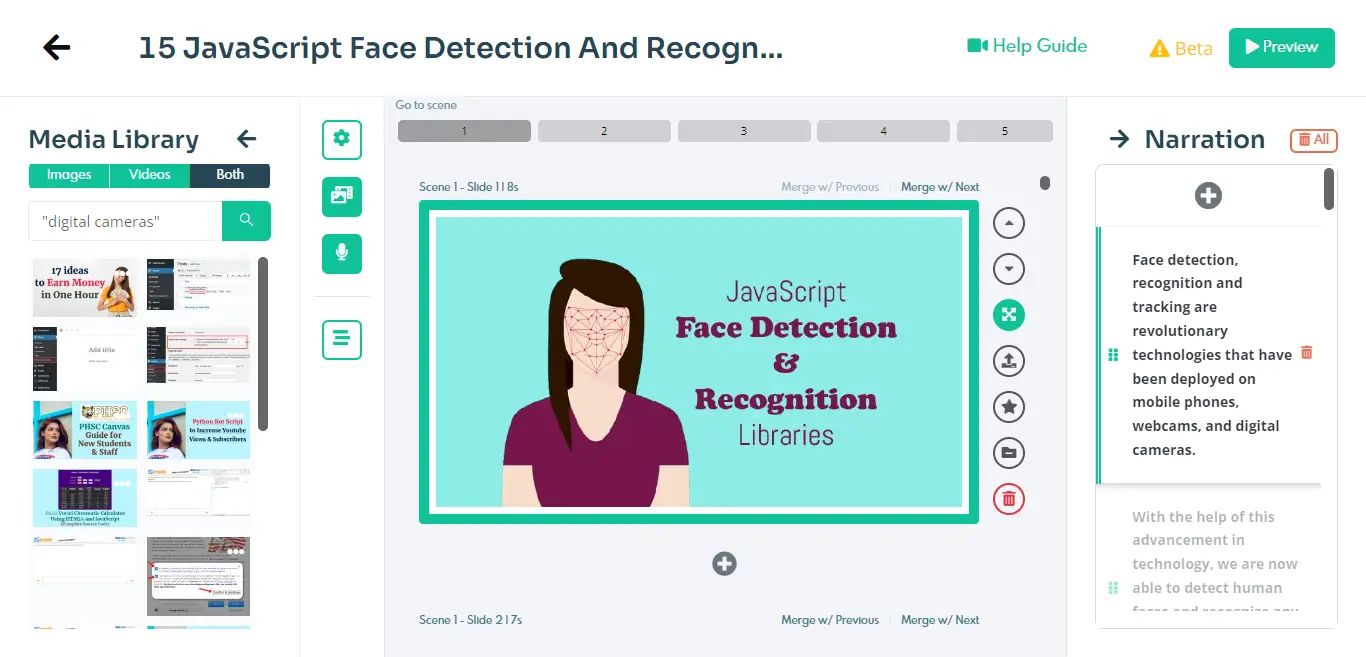Collapse the Narration panel with arrow
Image resolution: width=1366 pixels, height=657 pixels.
point(1119,140)
